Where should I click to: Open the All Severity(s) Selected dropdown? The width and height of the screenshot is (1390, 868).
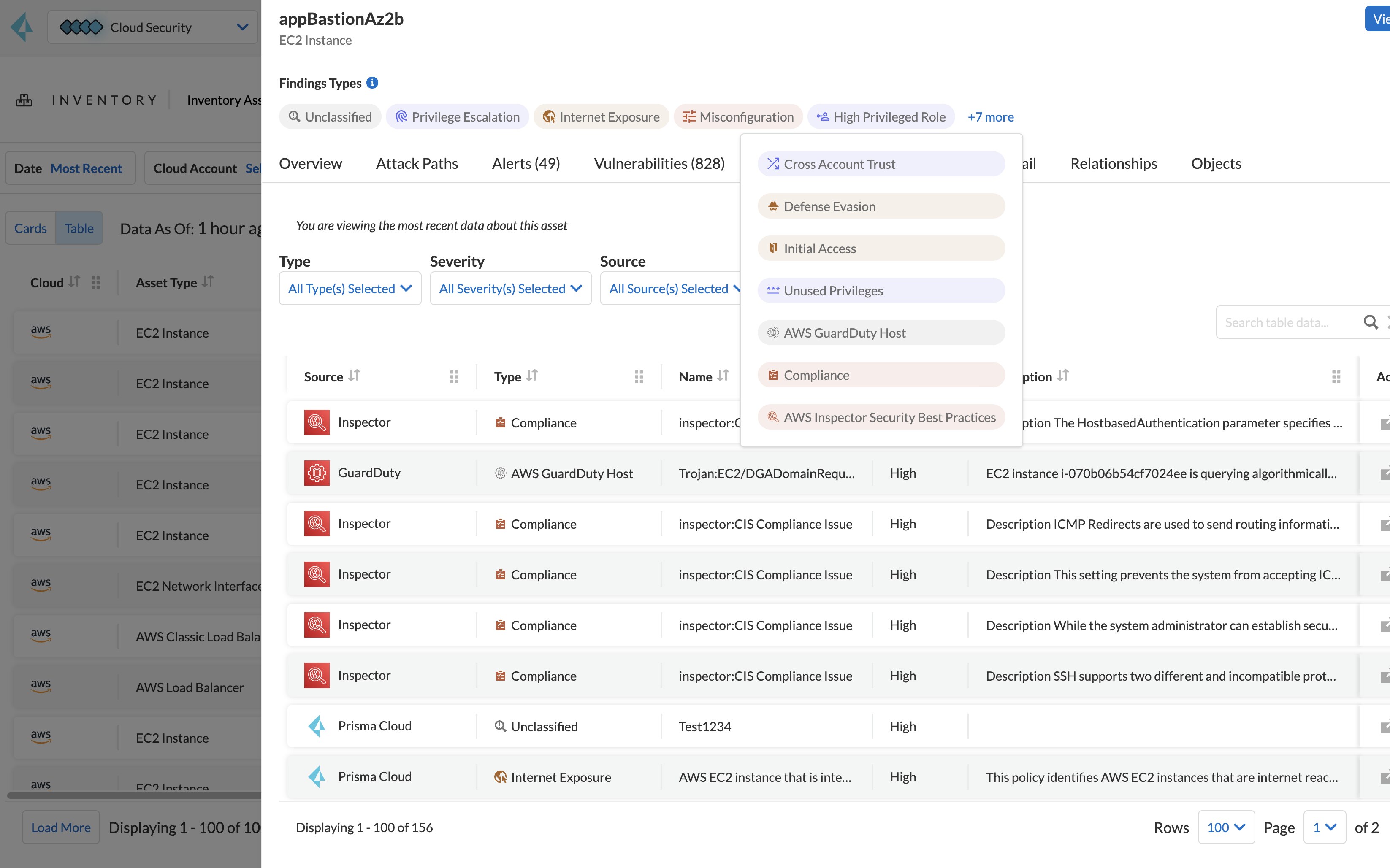pos(510,288)
